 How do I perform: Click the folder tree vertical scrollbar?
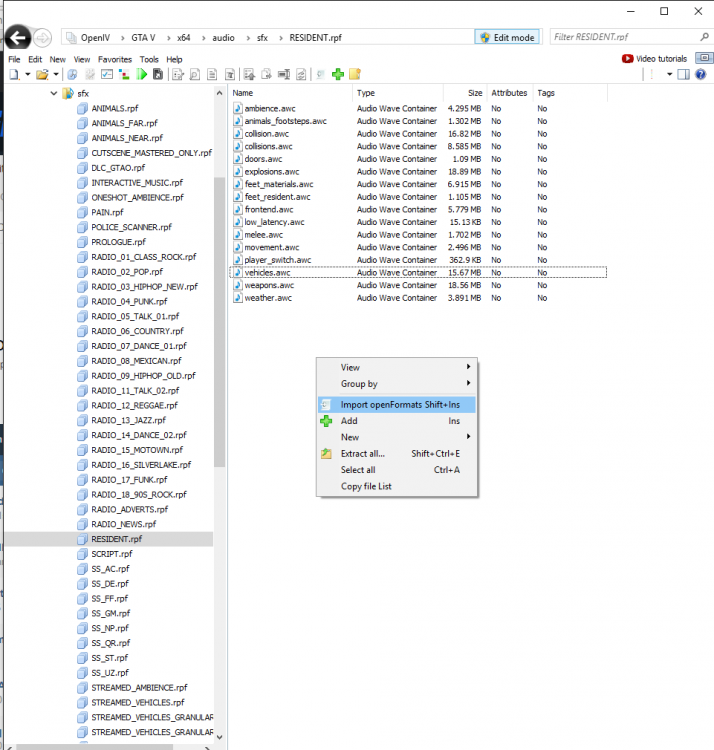pyautogui.click(x=220, y=321)
